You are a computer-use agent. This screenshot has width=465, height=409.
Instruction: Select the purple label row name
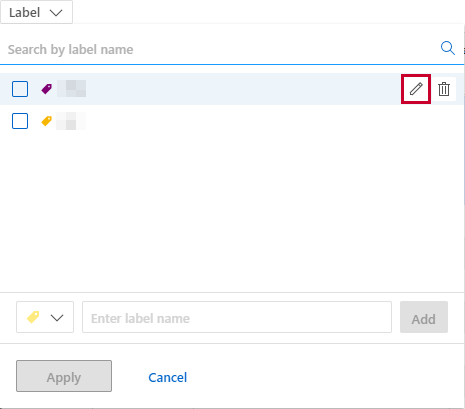coord(71,89)
